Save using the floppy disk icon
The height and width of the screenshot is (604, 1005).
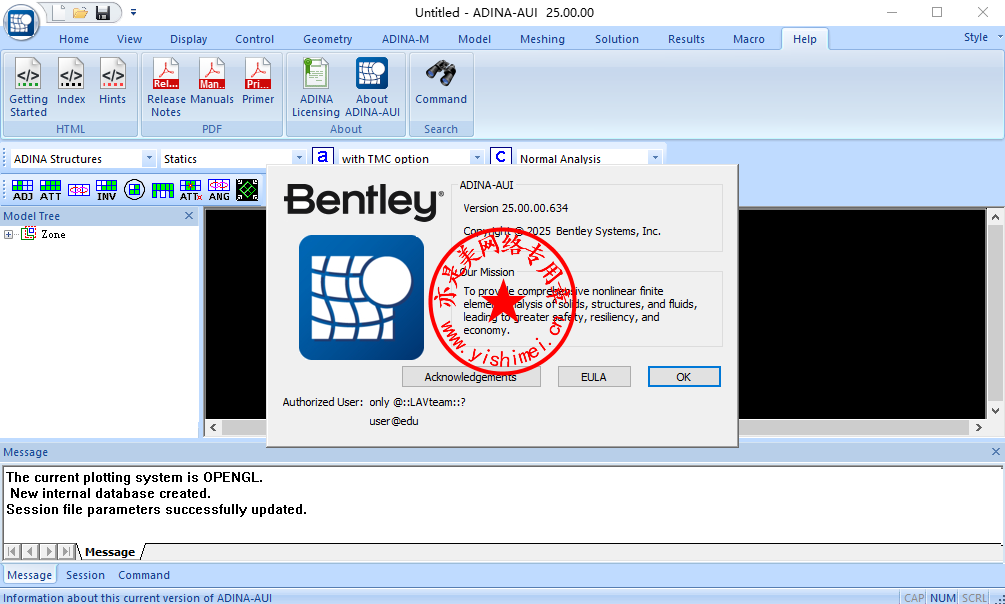[x=103, y=12]
